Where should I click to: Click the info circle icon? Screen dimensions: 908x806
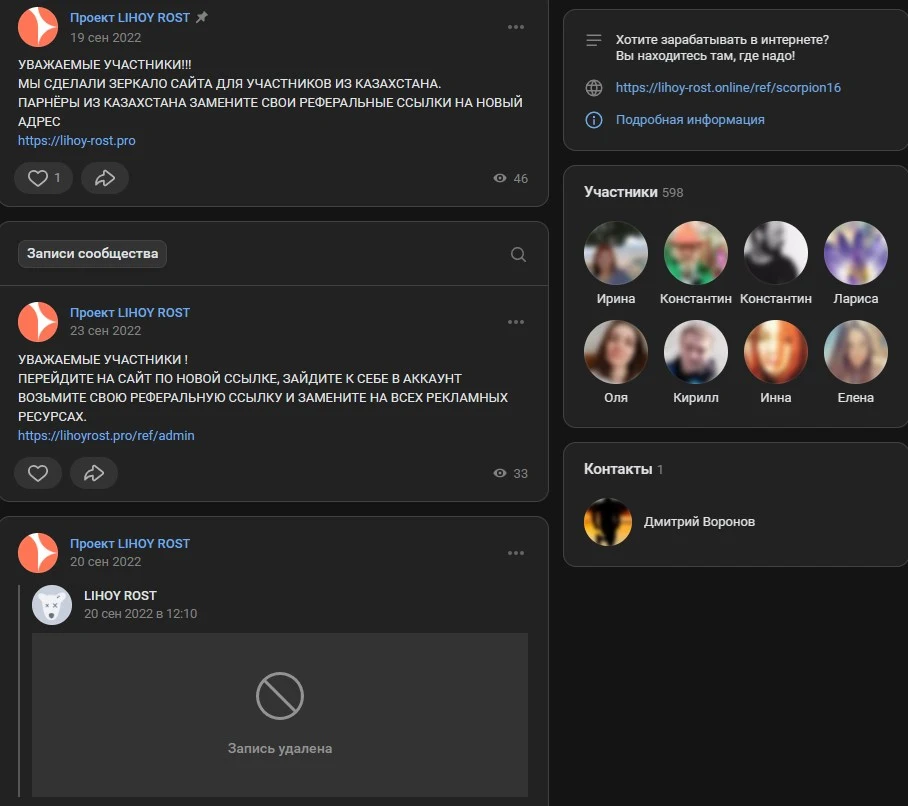[594, 120]
